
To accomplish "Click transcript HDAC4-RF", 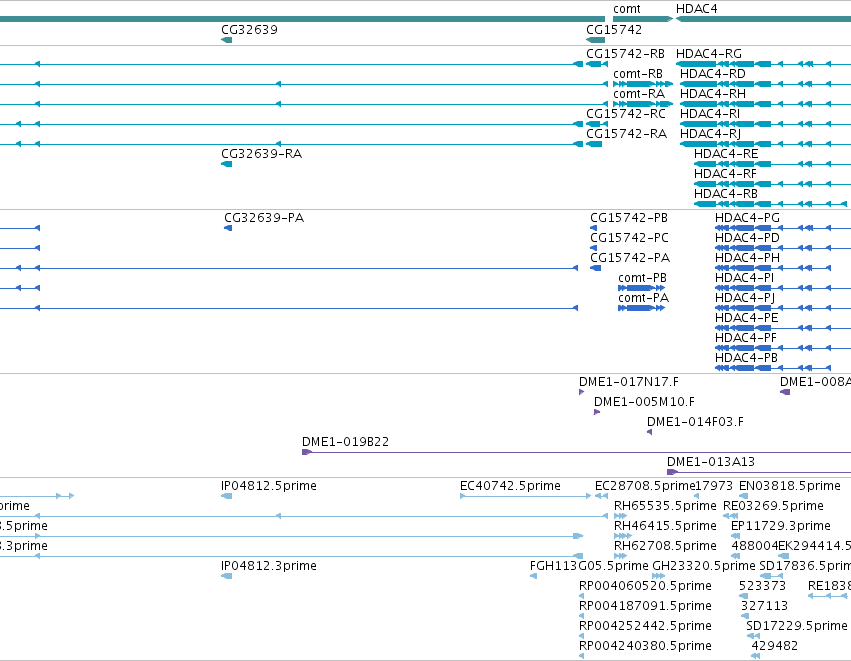I will tap(725, 174).
